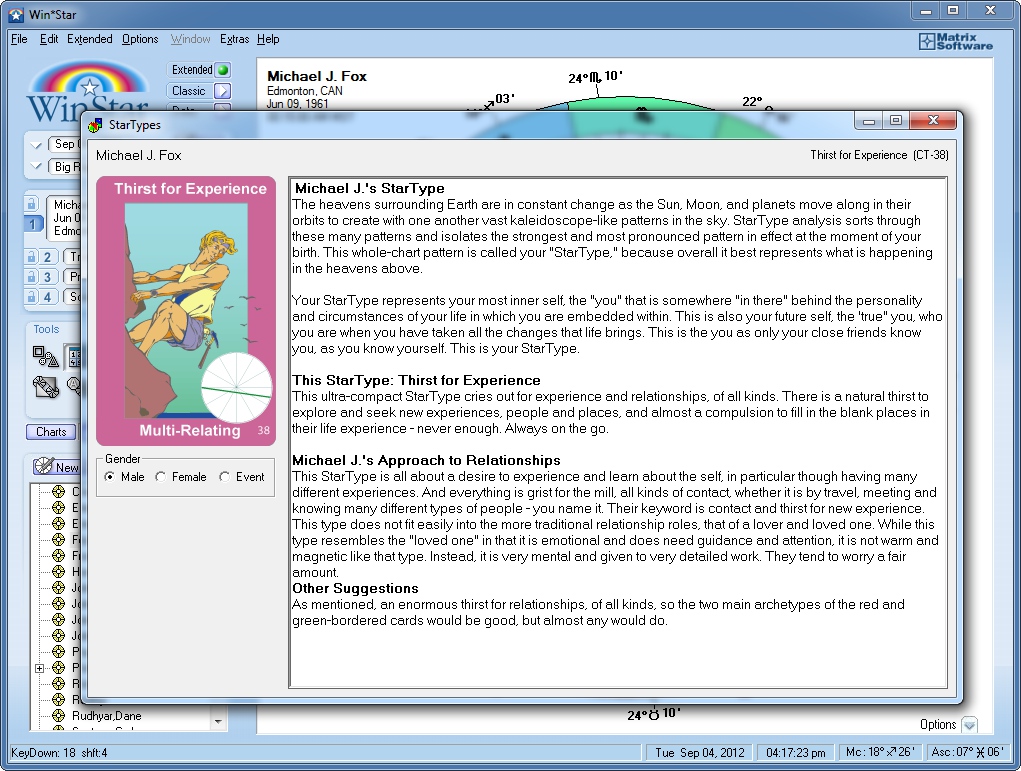Click the number grid tool icon in Tools
The width and height of the screenshot is (1021, 771).
coord(74,356)
